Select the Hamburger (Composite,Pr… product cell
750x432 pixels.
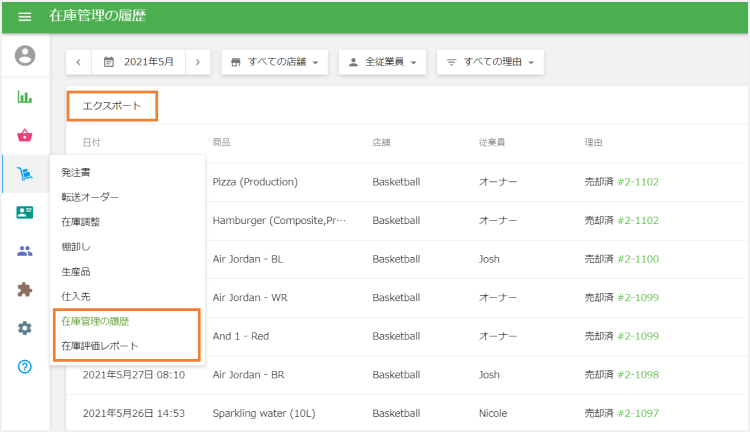pyautogui.click(x=279, y=221)
